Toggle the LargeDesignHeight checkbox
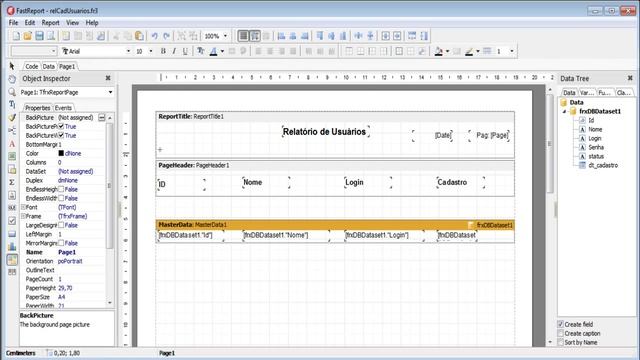The height and width of the screenshot is (360, 640). click(61, 225)
